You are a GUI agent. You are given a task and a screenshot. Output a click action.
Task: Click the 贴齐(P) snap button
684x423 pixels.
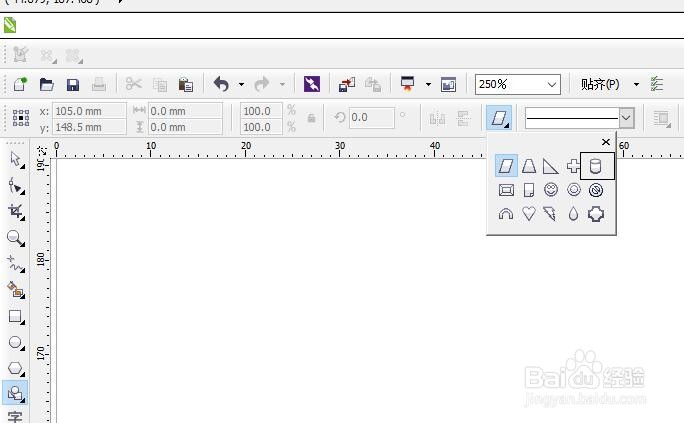600,84
